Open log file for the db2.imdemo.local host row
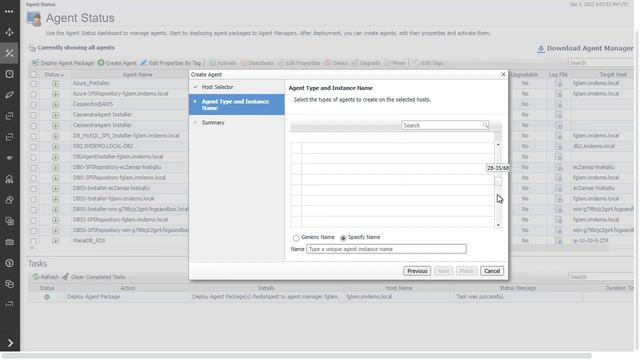The height and width of the screenshot is (360, 640). pos(559,147)
